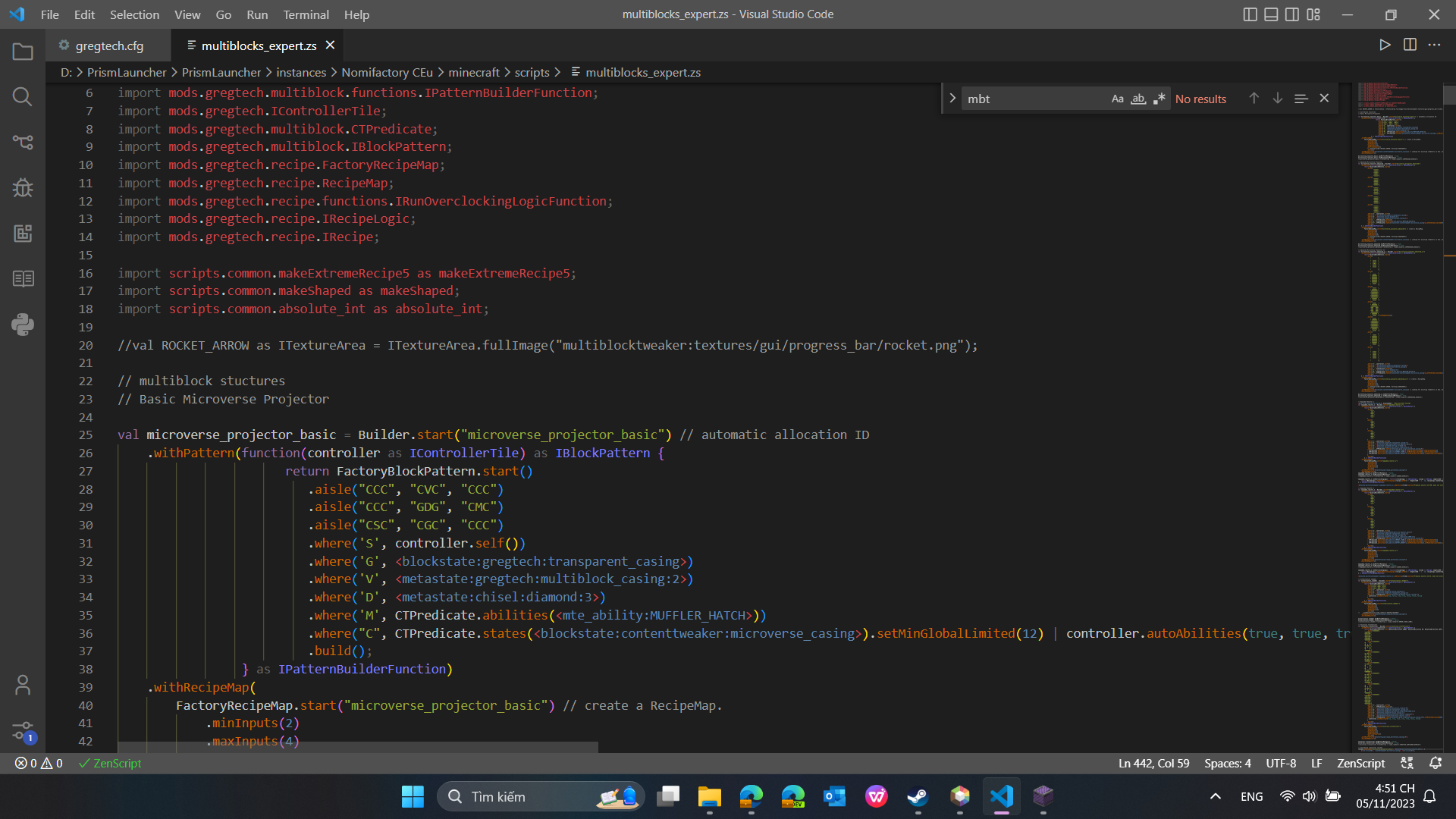Image resolution: width=1456 pixels, height=819 pixels.
Task: Switch to the gregtech.cfg tab
Action: click(x=108, y=45)
